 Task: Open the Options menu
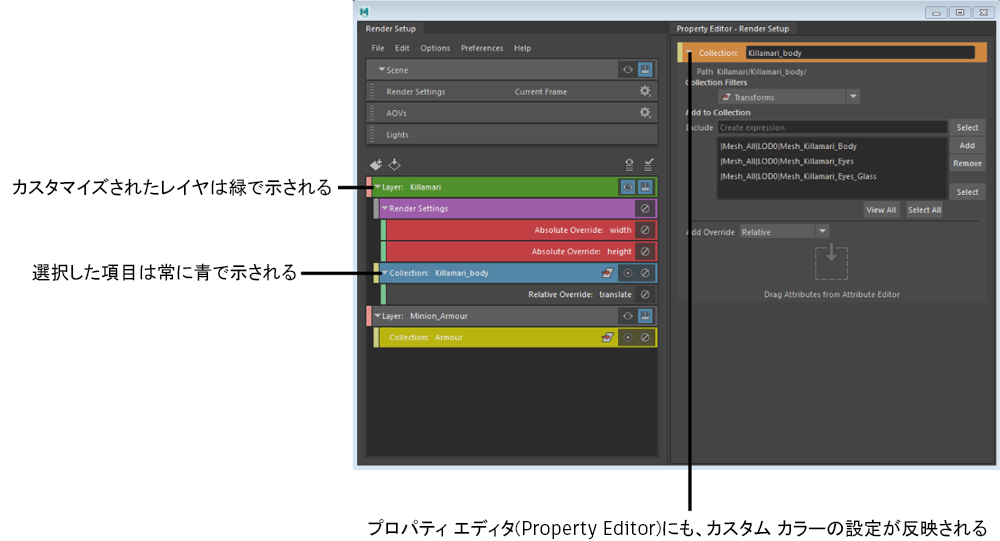(435, 48)
